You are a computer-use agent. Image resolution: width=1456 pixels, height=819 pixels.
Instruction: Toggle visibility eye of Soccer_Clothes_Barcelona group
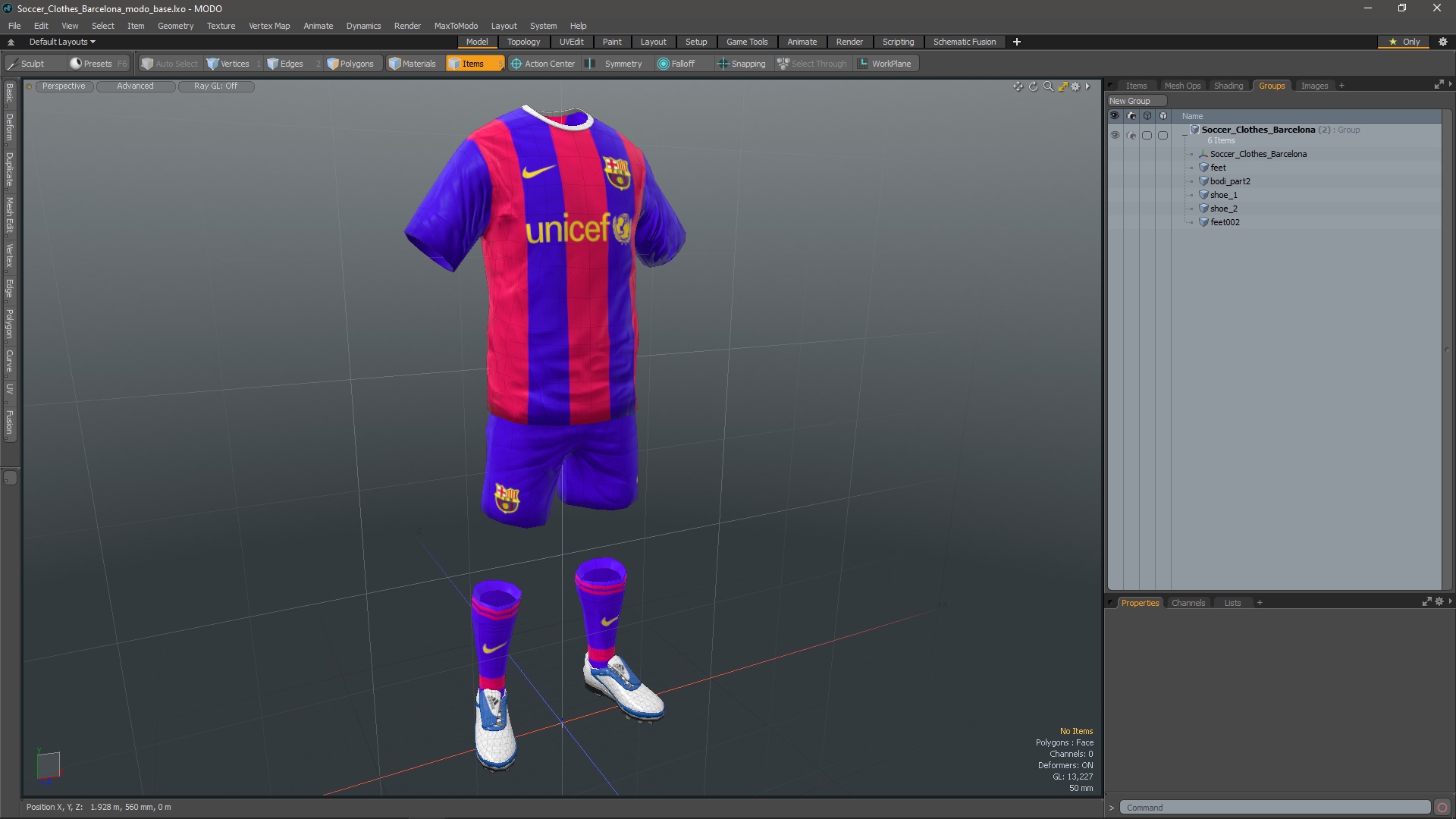coord(1115,135)
